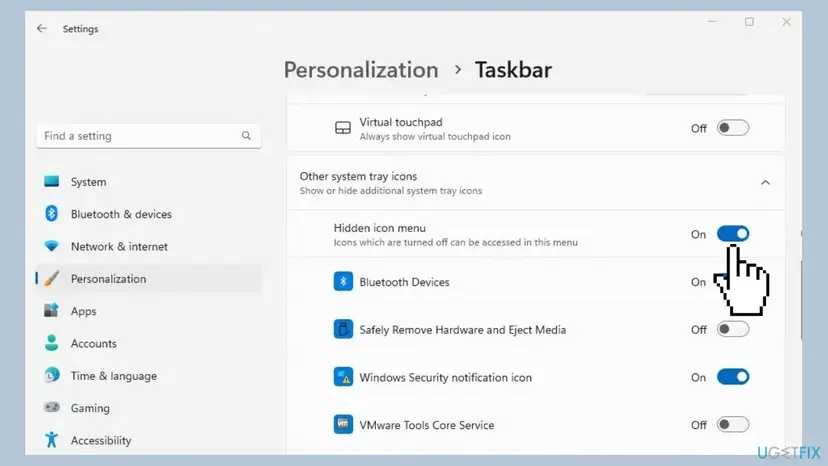828x466 pixels.
Task: Turn off the Hidden icon menu toggle
Action: 733,234
